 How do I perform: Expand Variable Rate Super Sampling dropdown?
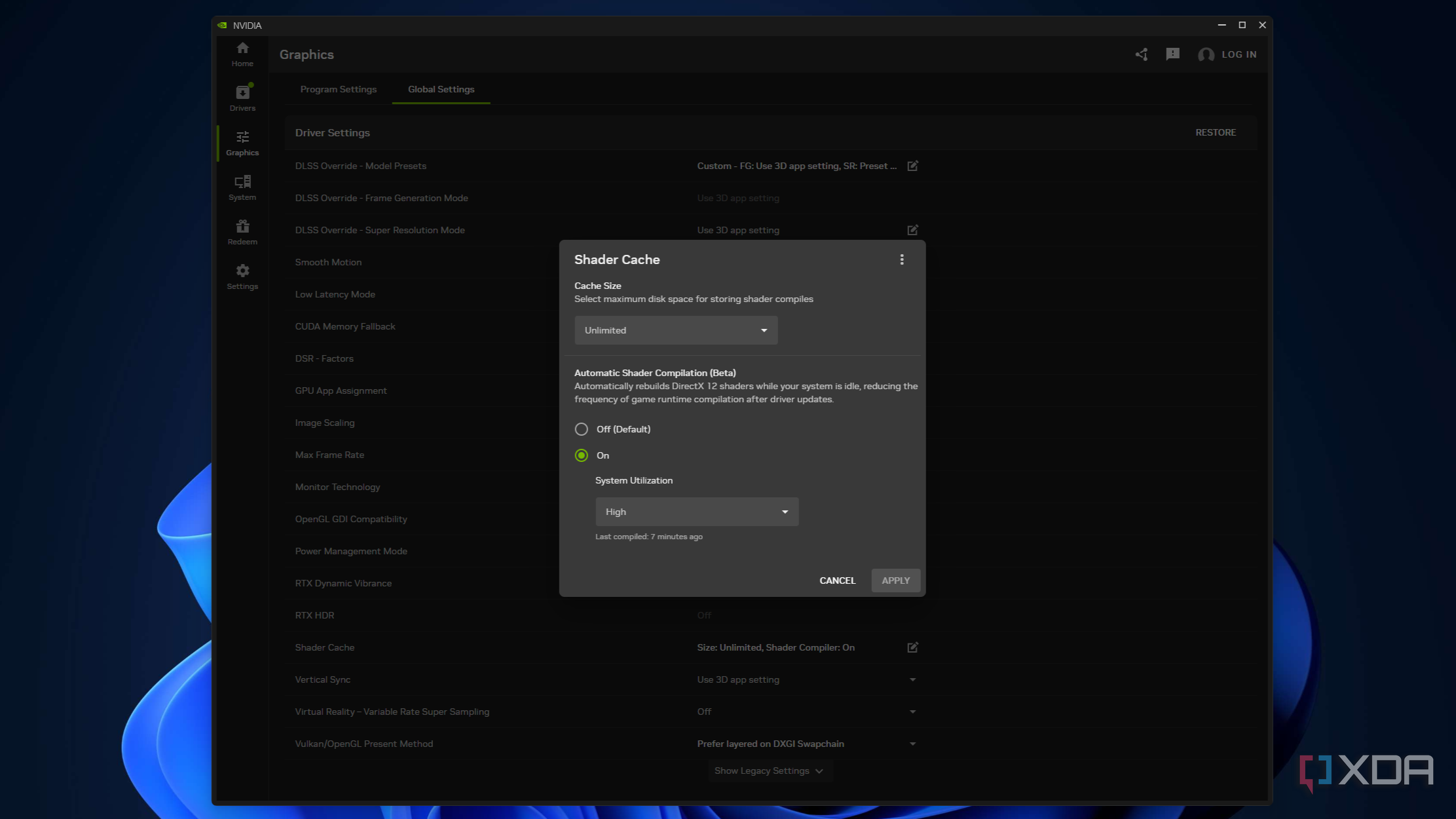[912, 712]
